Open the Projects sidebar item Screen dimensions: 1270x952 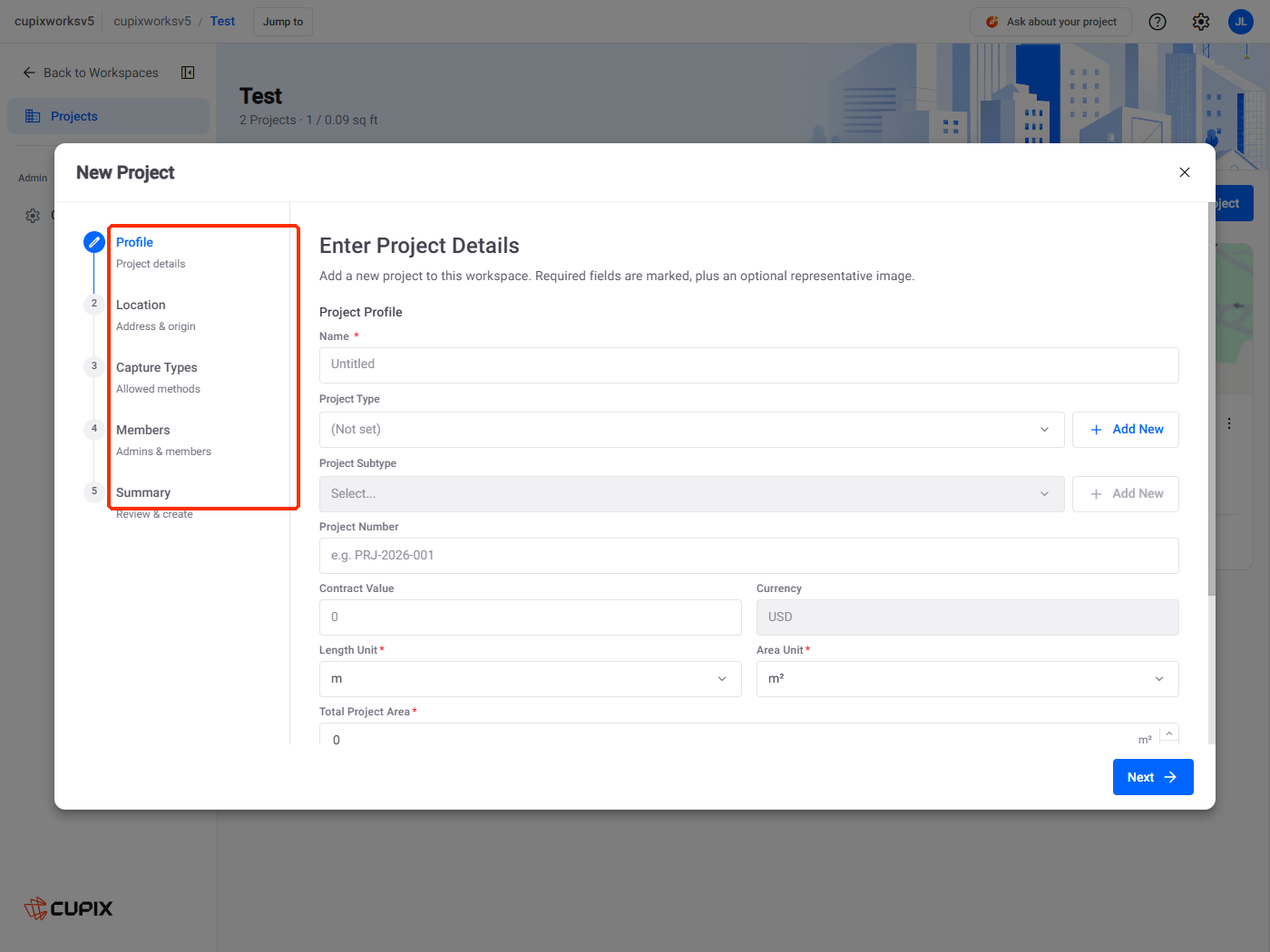(x=109, y=116)
